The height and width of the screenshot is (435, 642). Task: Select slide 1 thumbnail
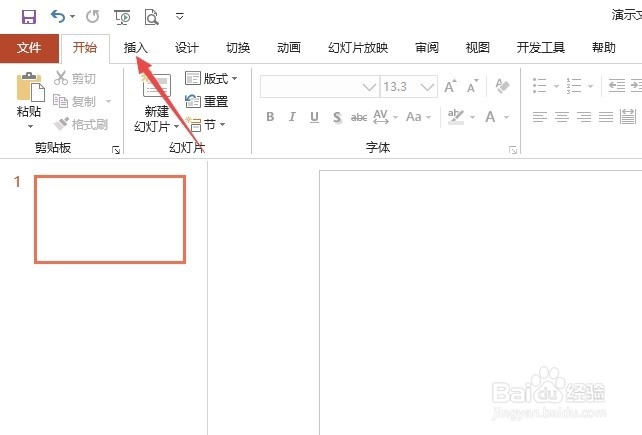point(110,219)
